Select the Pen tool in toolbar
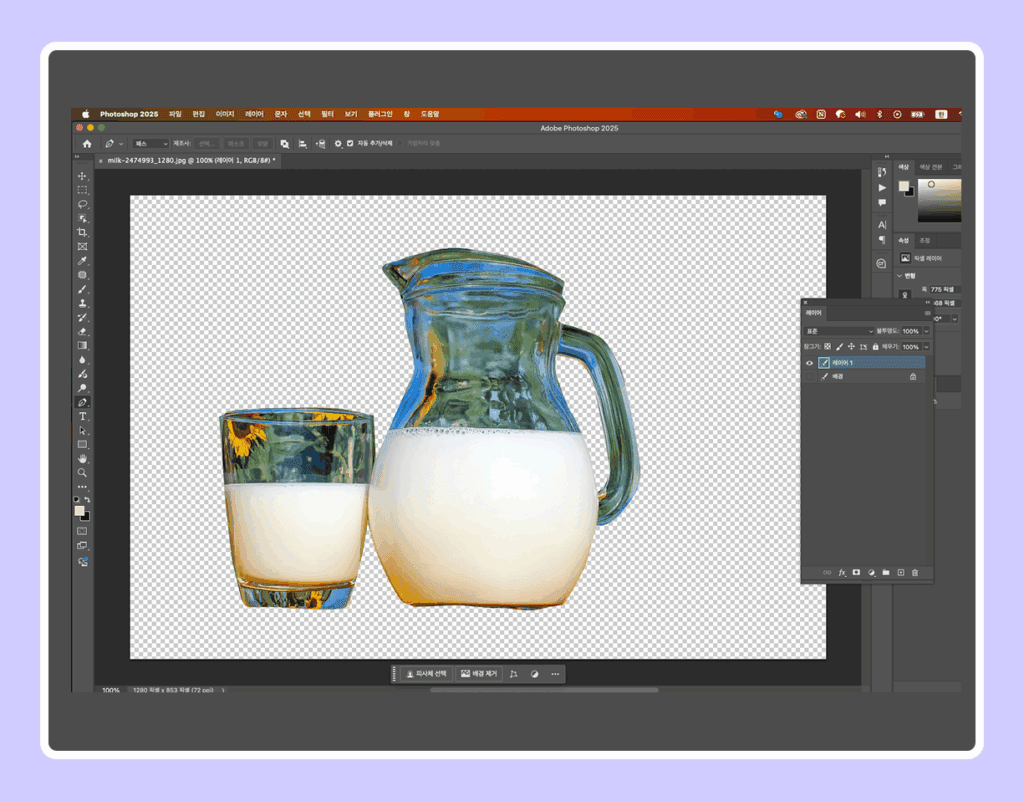Viewport: 1024px width, 801px height. tap(82, 402)
